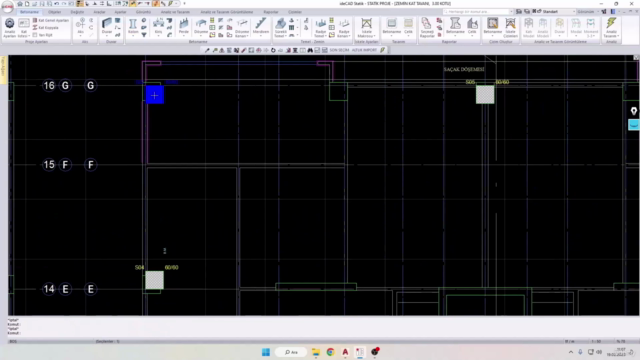Click the circular refresh icon in the drawing toolbar
The height and width of the screenshot is (360, 640).
(273, 50)
